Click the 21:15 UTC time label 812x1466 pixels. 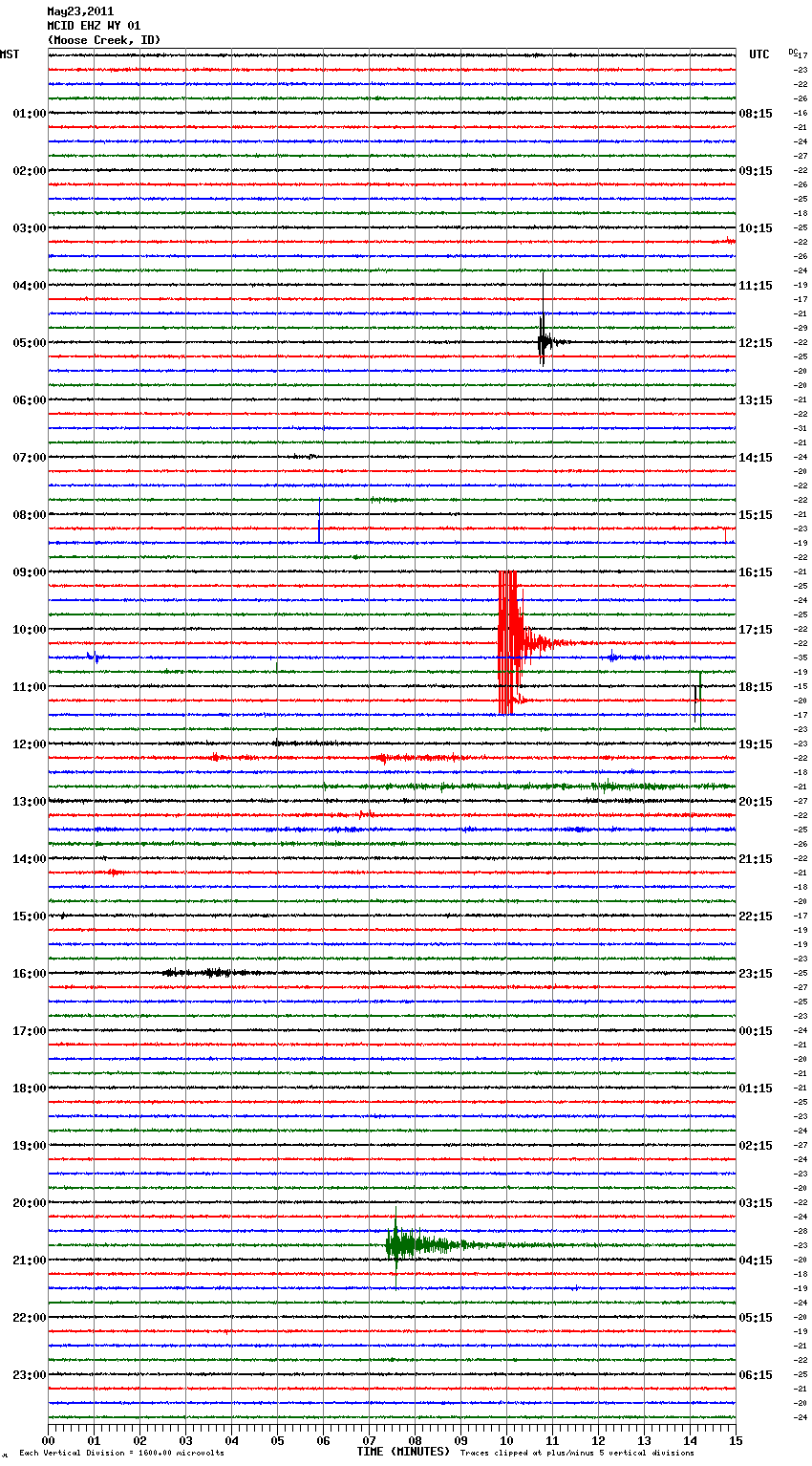(x=756, y=859)
